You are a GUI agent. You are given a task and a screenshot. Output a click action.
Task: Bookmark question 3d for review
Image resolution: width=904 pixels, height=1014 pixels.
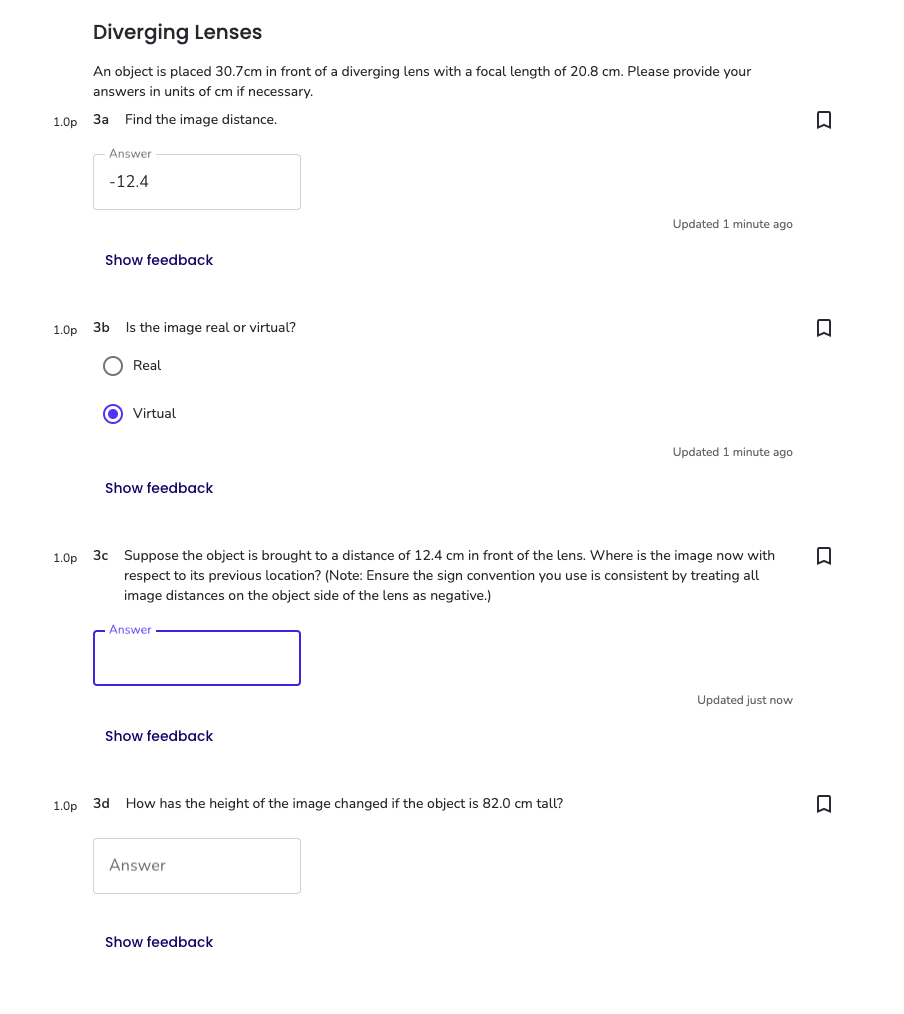pyautogui.click(x=823, y=804)
